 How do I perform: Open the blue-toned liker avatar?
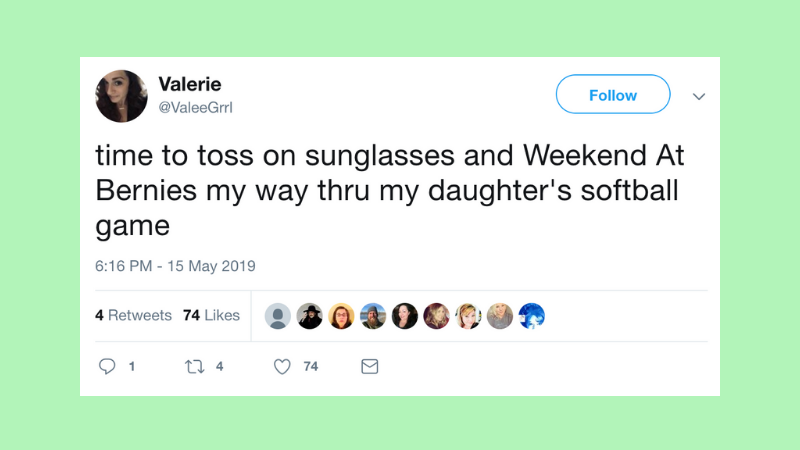(532, 316)
